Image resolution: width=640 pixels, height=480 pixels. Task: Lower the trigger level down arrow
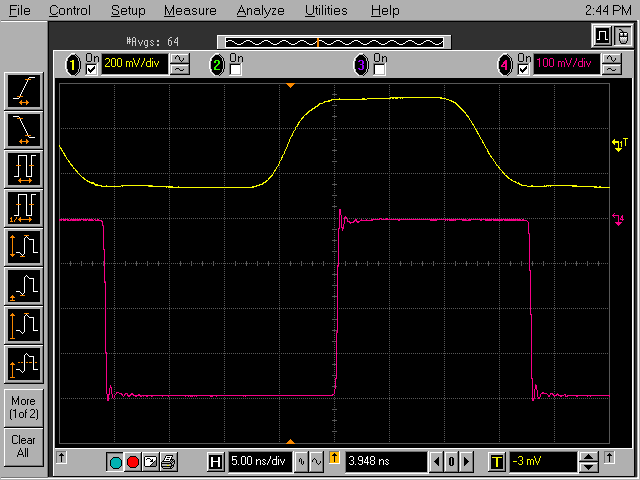pos(588,467)
